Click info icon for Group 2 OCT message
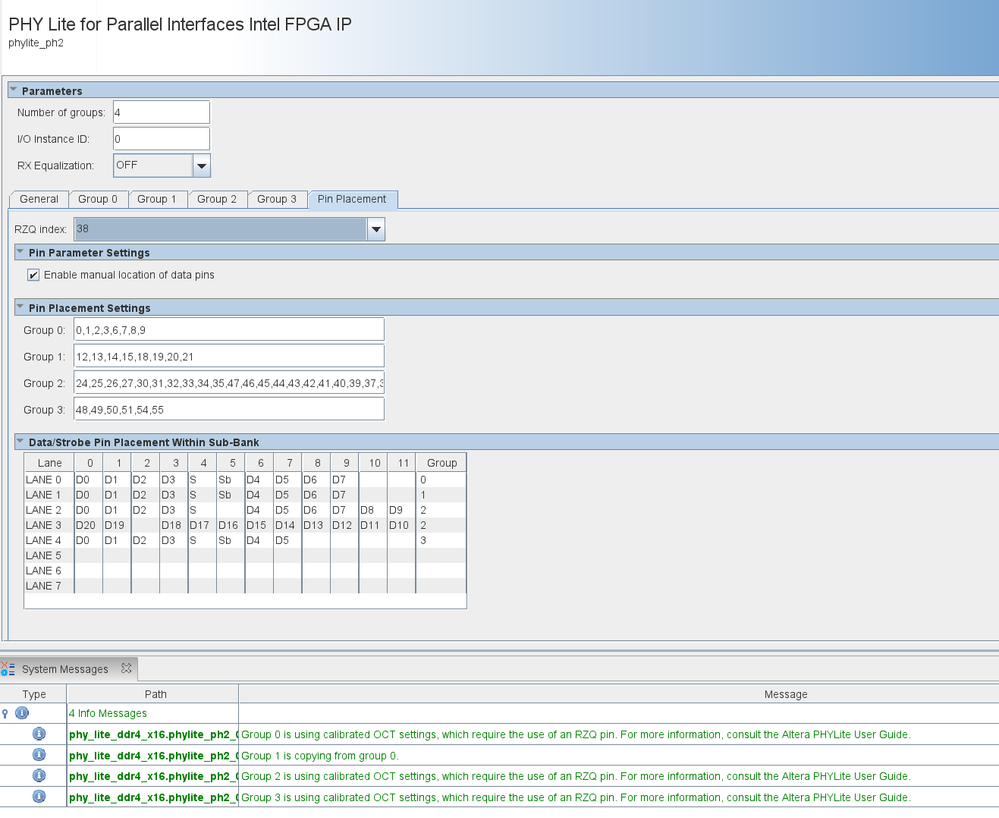The height and width of the screenshot is (818, 999). [x=40, y=776]
